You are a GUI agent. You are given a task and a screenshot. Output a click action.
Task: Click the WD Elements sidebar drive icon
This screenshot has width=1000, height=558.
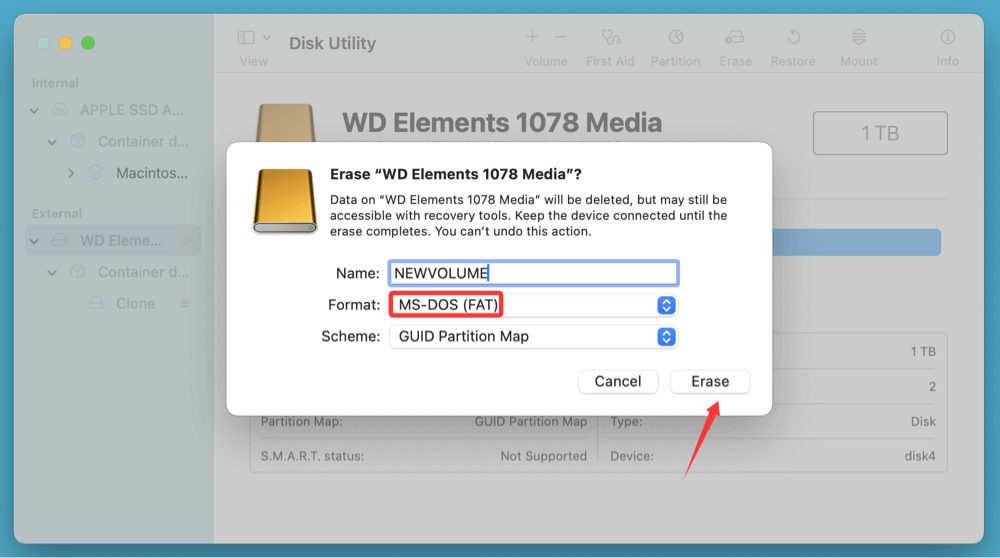(60, 240)
